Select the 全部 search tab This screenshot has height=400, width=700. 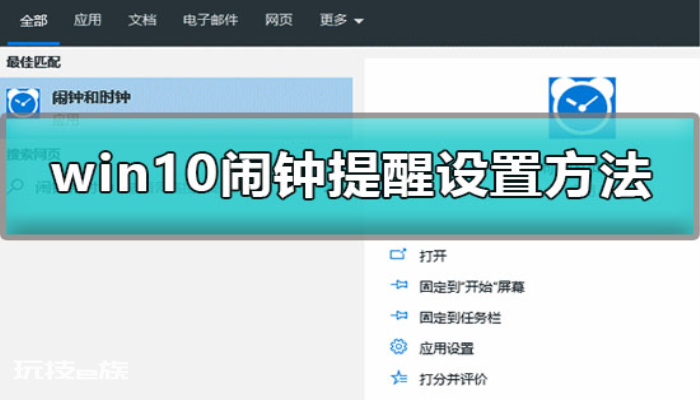(x=33, y=21)
